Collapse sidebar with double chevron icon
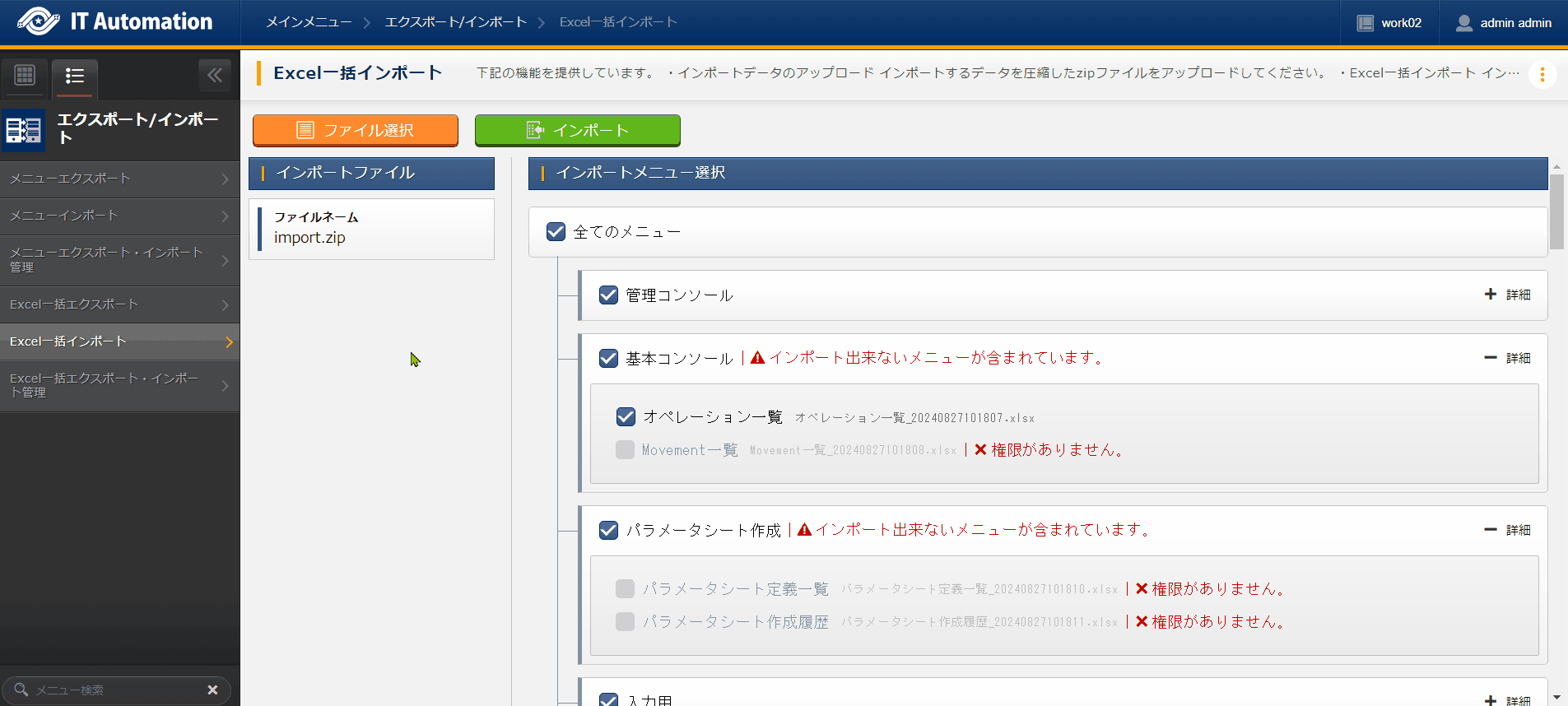The image size is (1568, 706). click(x=215, y=76)
